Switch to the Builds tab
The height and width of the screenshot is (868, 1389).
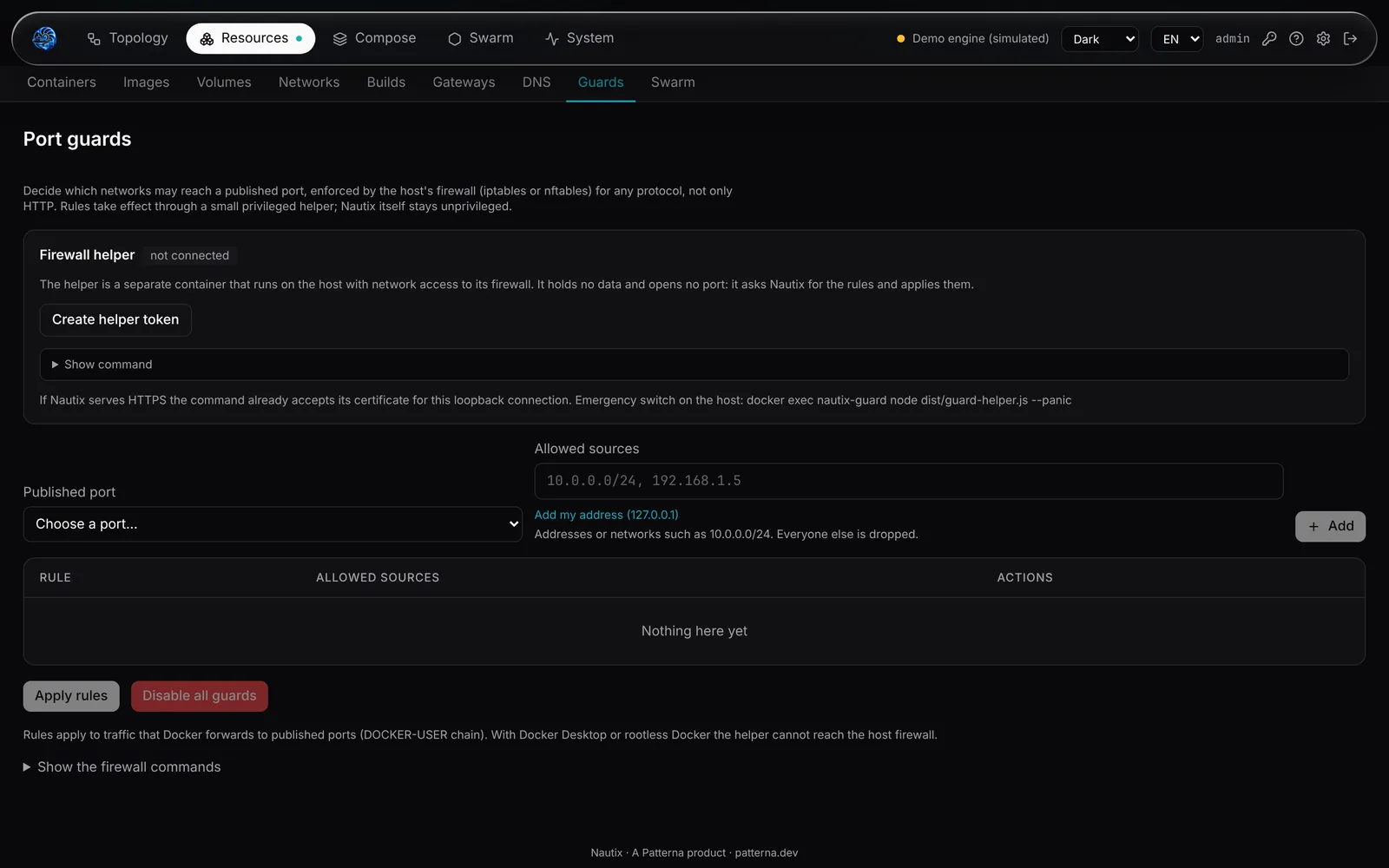point(386,82)
